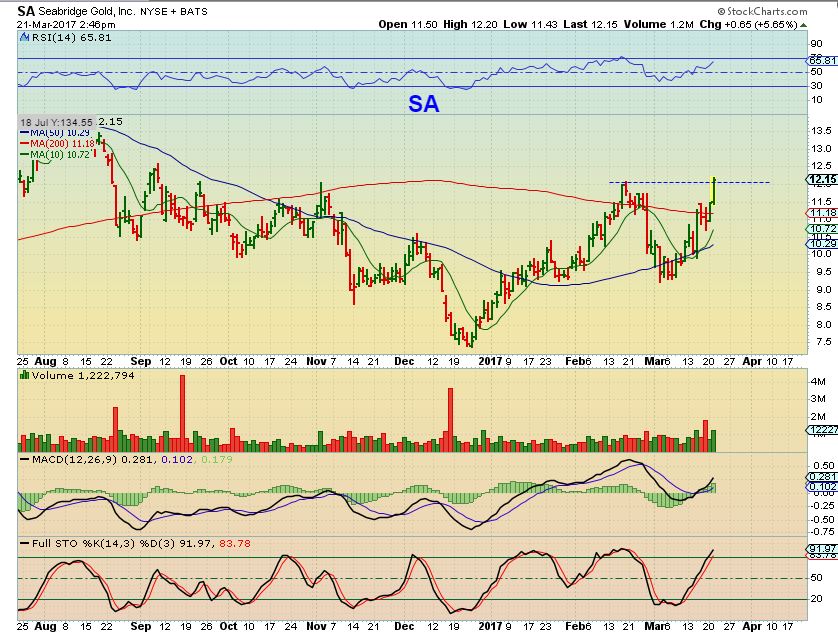Viewport: 838px width, 636px height.
Task: Click the green up-arrow beside the change percentage
Action: pyautogui.click(x=803, y=25)
